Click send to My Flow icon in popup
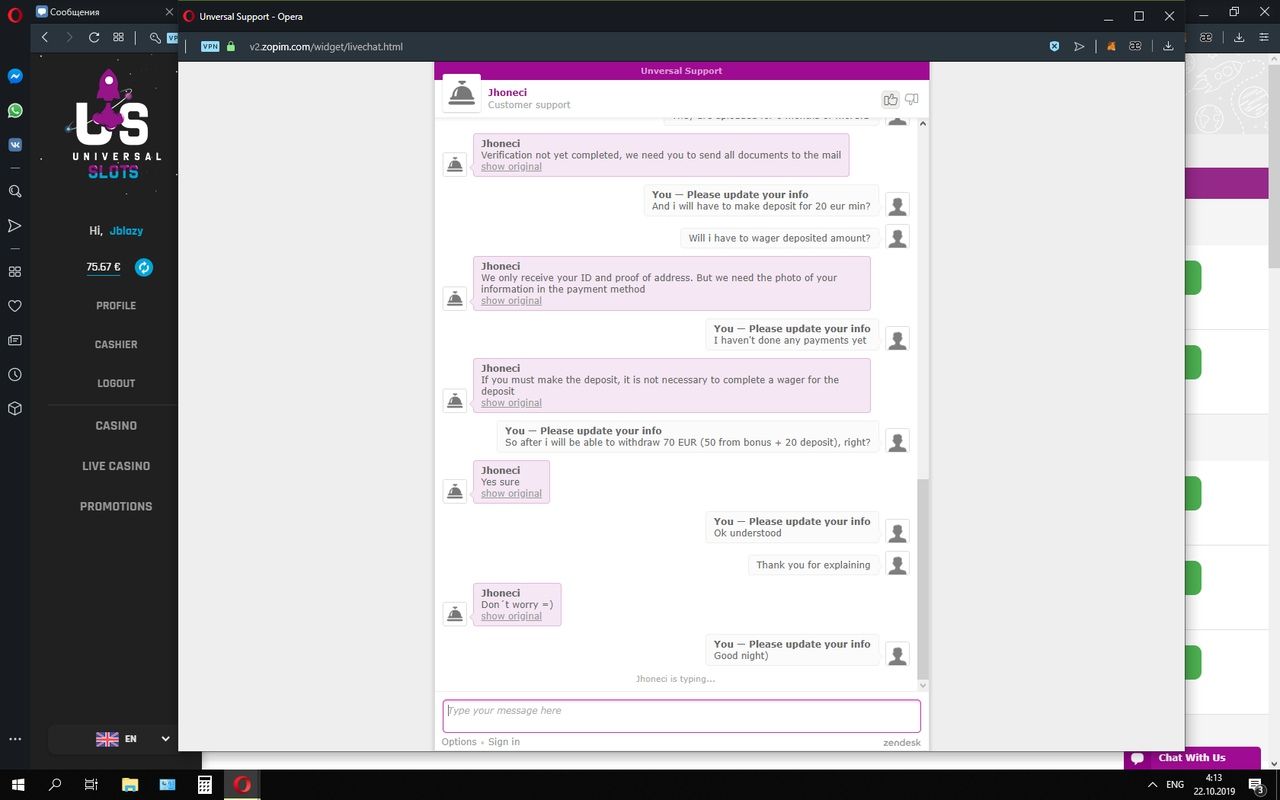 click(x=1079, y=46)
